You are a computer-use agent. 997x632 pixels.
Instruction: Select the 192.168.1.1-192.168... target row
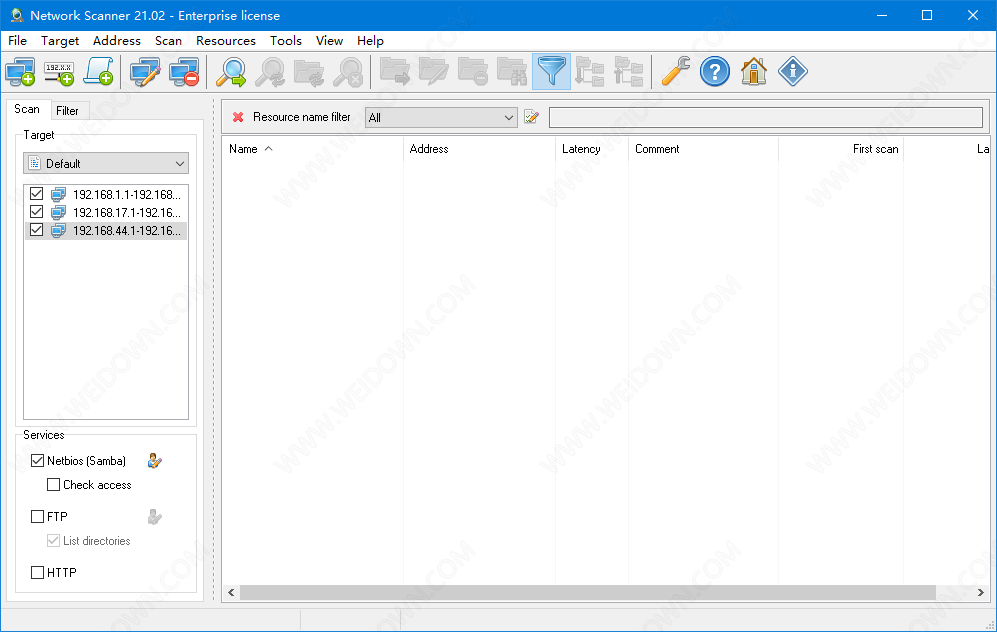tap(106, 194)
